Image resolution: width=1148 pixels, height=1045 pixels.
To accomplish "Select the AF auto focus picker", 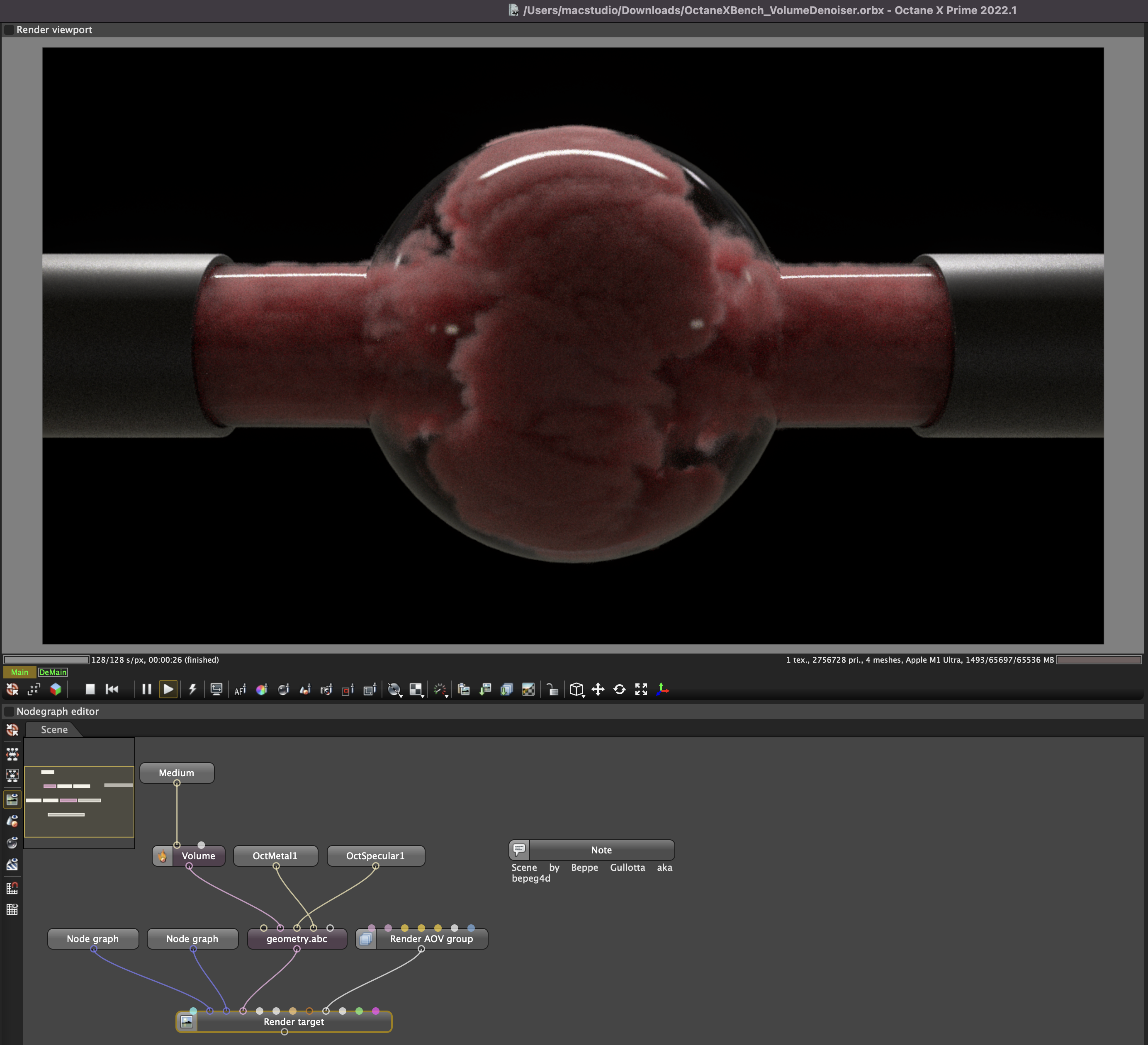I will coord(240,690).
